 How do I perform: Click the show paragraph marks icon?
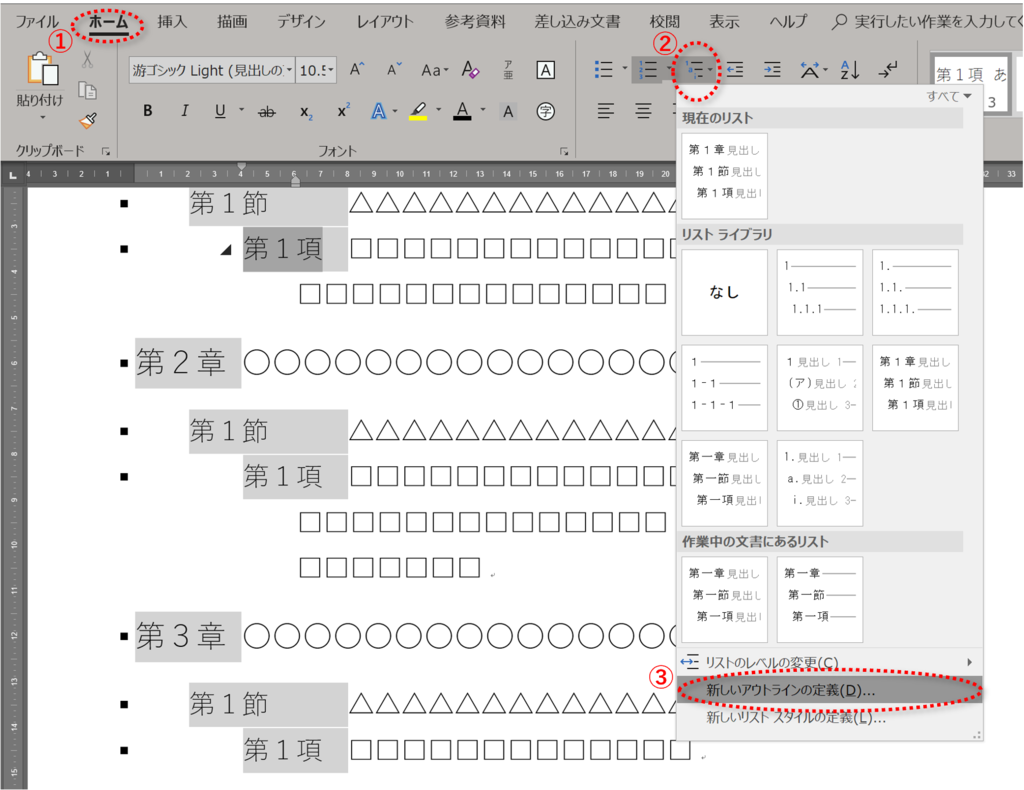pos(889,68)
